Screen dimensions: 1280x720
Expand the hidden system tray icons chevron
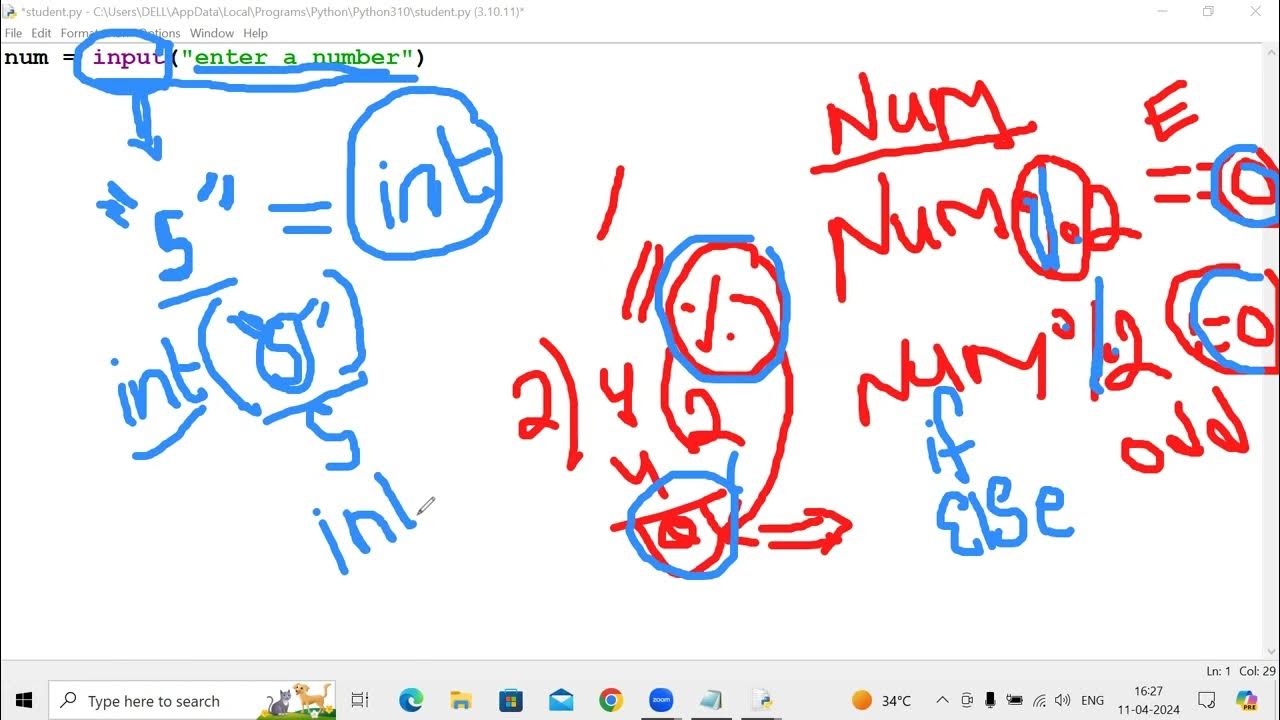[942, 700]
